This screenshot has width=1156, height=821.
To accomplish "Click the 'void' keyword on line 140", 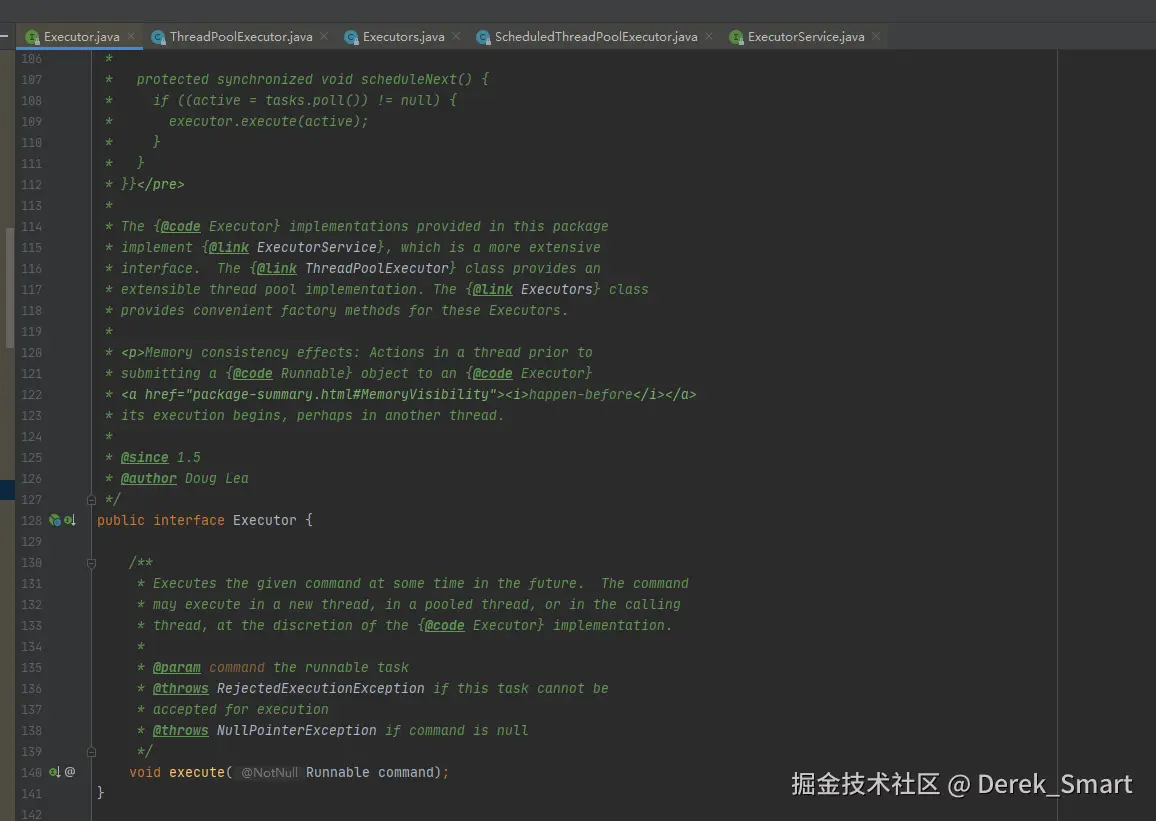I will coord(144,772).
